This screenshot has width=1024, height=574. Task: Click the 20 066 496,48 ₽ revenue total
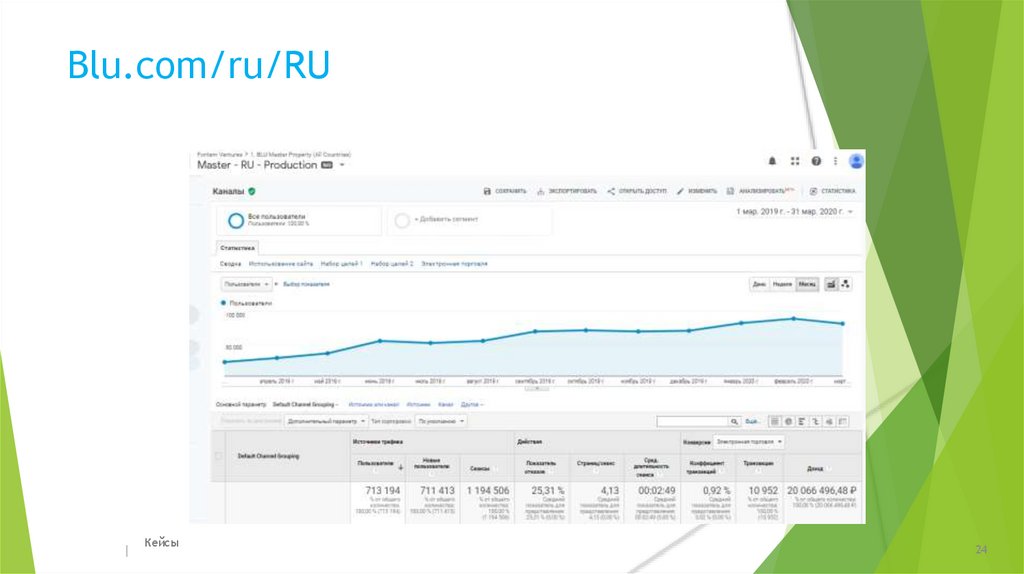[x=822, y=490]
